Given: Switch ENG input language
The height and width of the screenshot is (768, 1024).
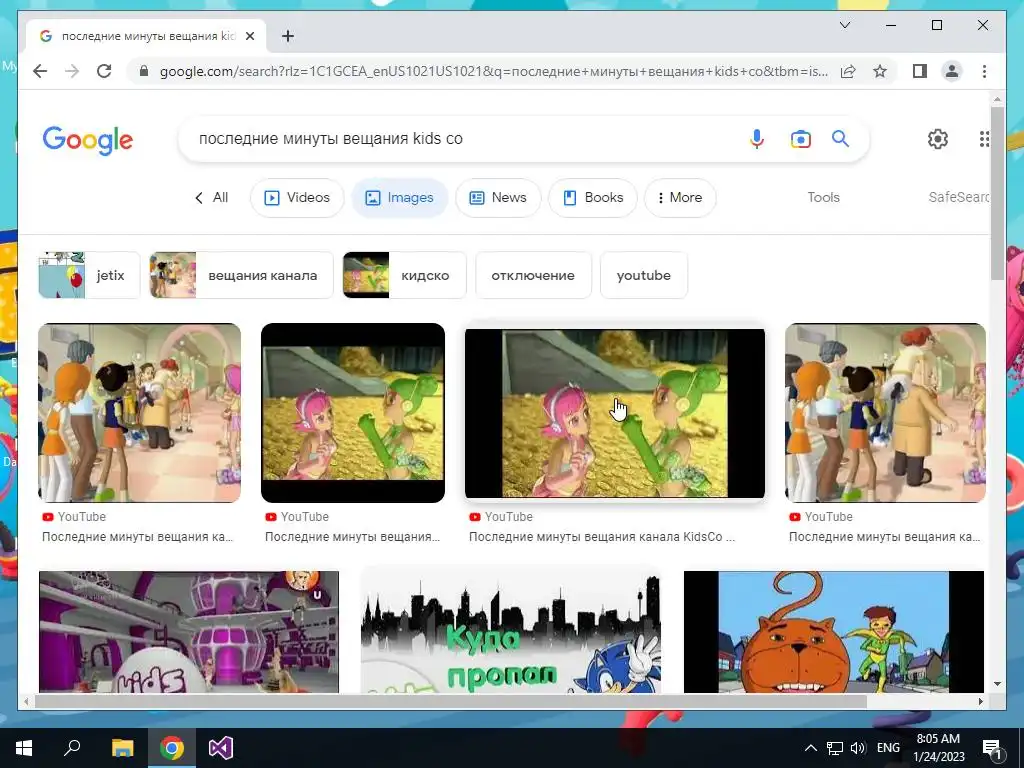Looking at the screenshot, I should coord(888,748).
